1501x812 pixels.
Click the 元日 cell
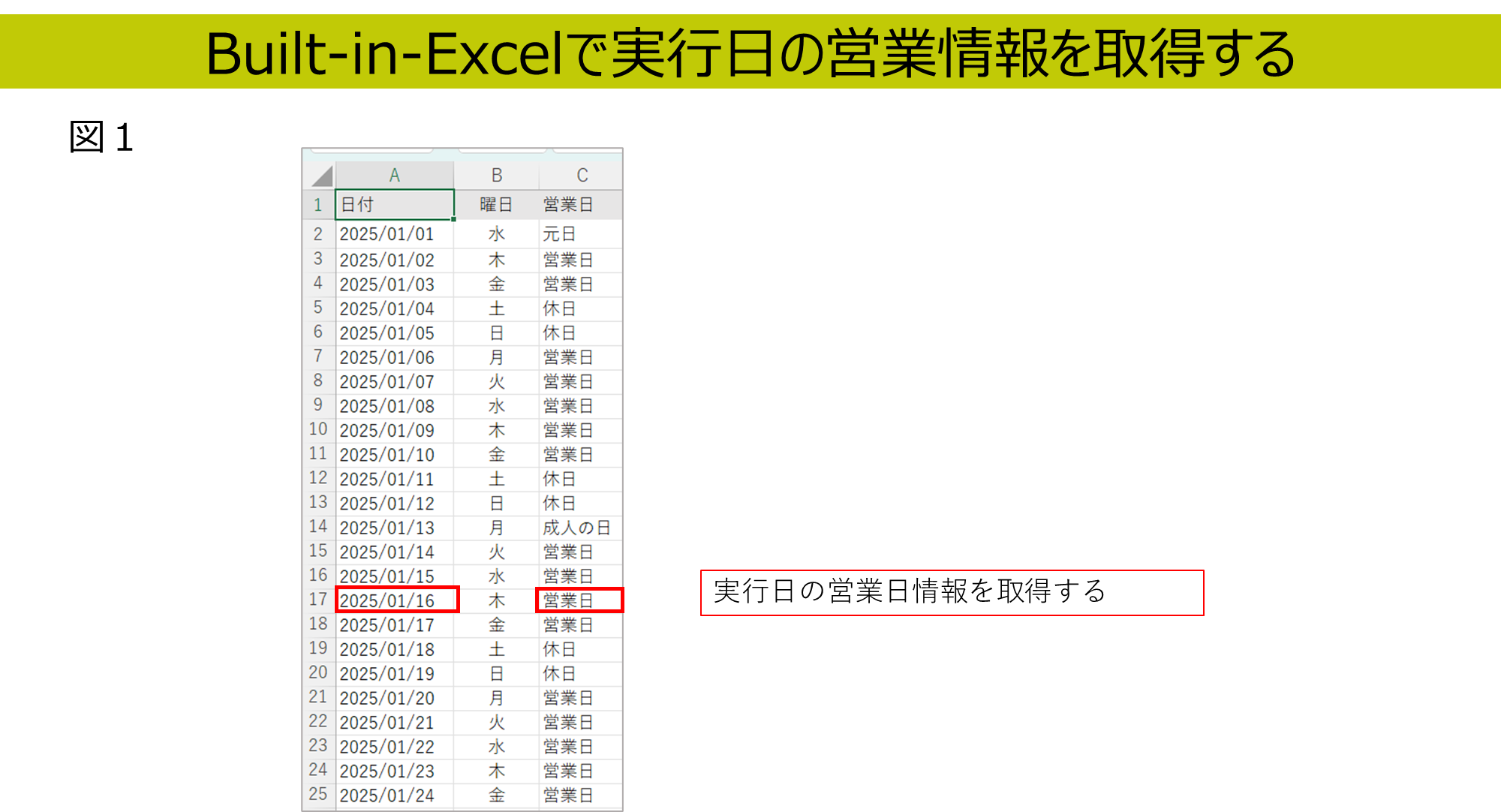pos(581,234)
